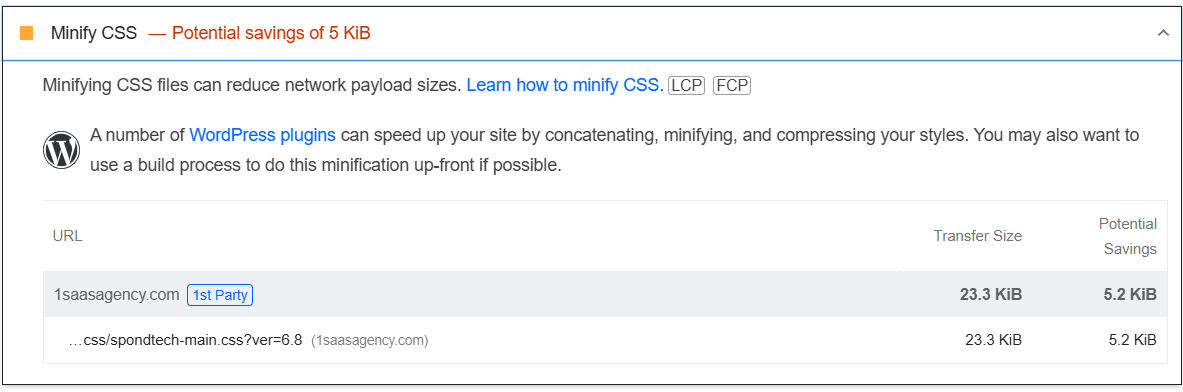
Task: Click the bold 5.2 KiB savings value
Action: 1129,295
